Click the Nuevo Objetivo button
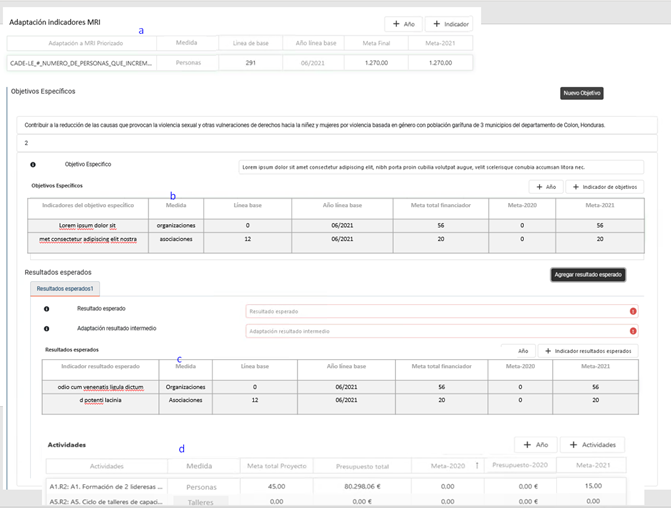This screenshot has height=508, width=671. (582, 93)
